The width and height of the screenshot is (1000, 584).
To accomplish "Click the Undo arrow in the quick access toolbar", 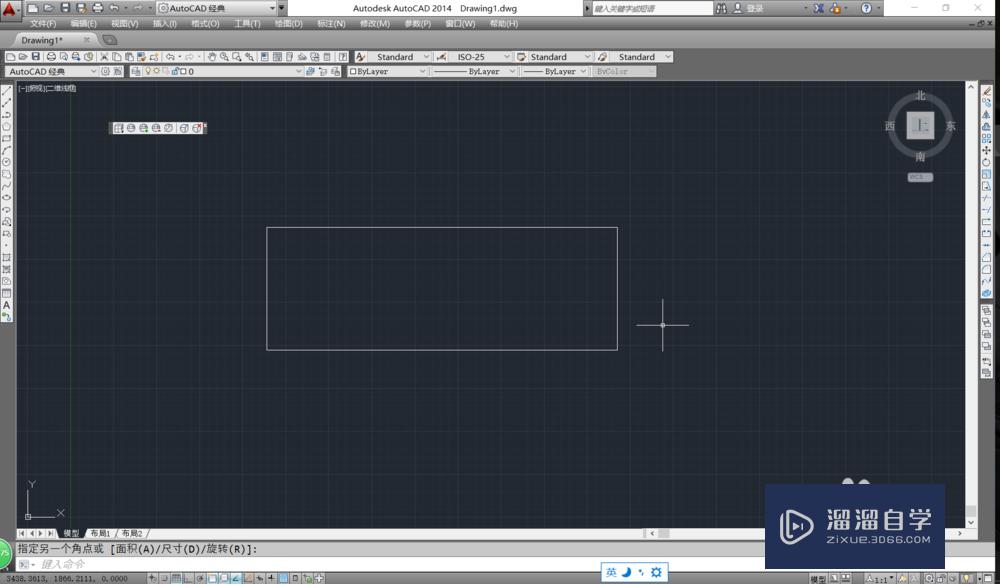I will point(114,8).
